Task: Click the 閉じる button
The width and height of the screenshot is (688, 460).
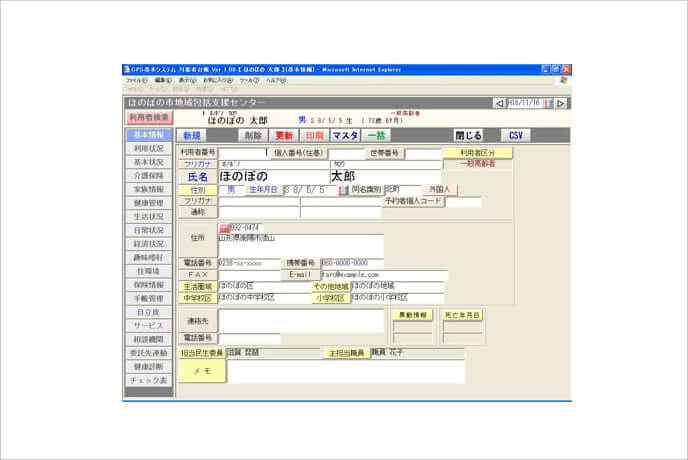Action: (468, 136)
